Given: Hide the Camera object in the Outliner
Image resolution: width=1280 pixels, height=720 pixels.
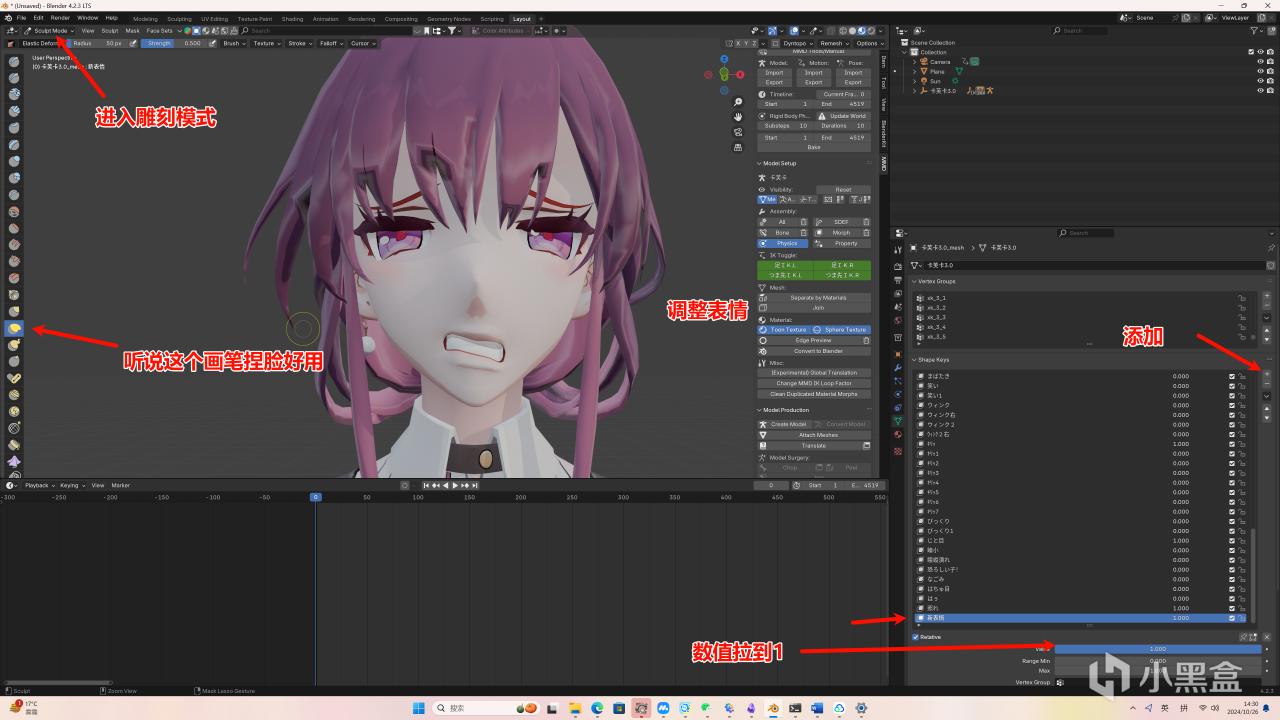Looking at the screenshot, I should tap(1260, 62).
